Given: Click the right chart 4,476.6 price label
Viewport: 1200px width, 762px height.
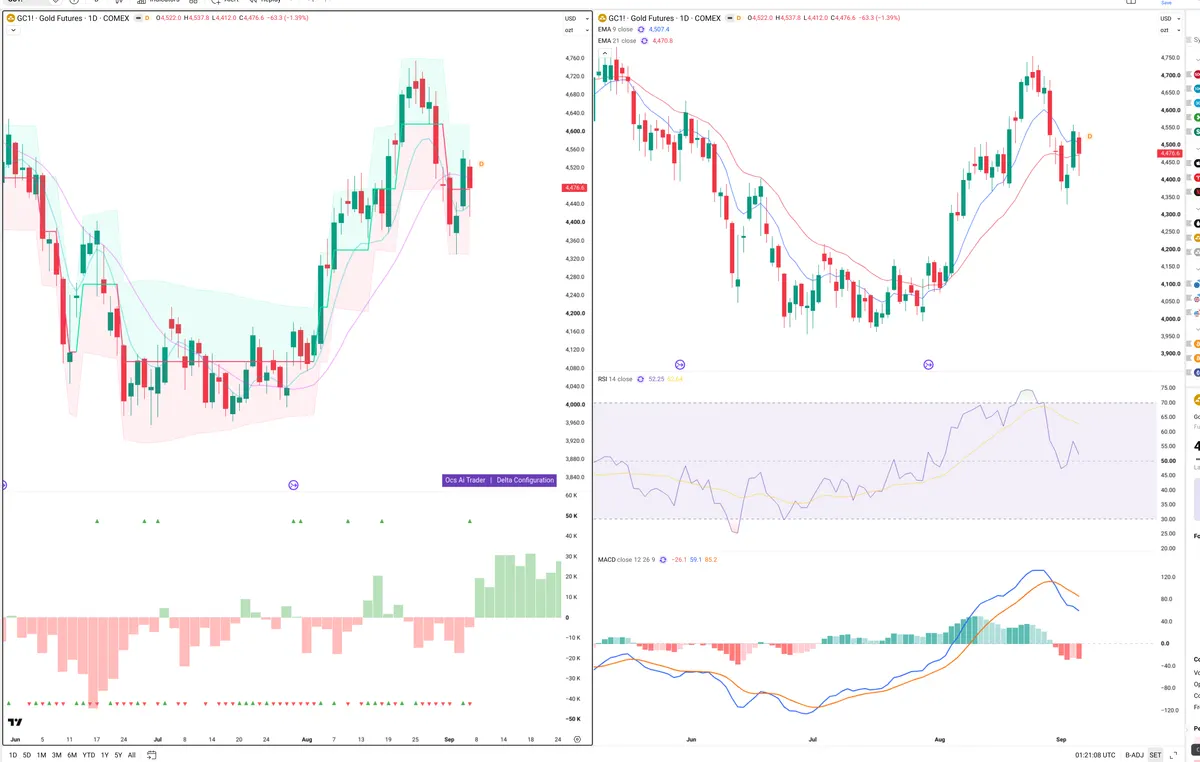Looking at the screenshot, I should (1170, 153).
